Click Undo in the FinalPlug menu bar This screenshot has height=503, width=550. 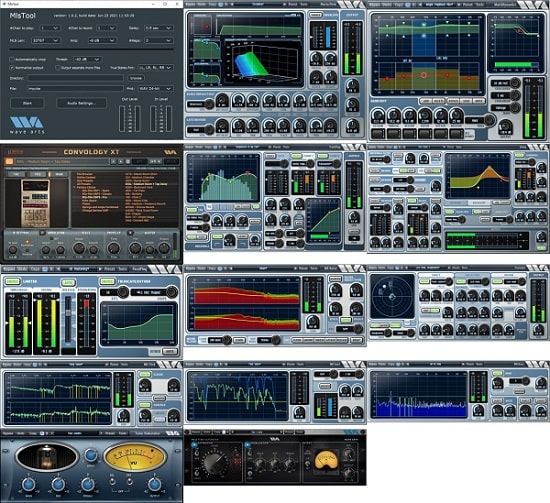22,269
